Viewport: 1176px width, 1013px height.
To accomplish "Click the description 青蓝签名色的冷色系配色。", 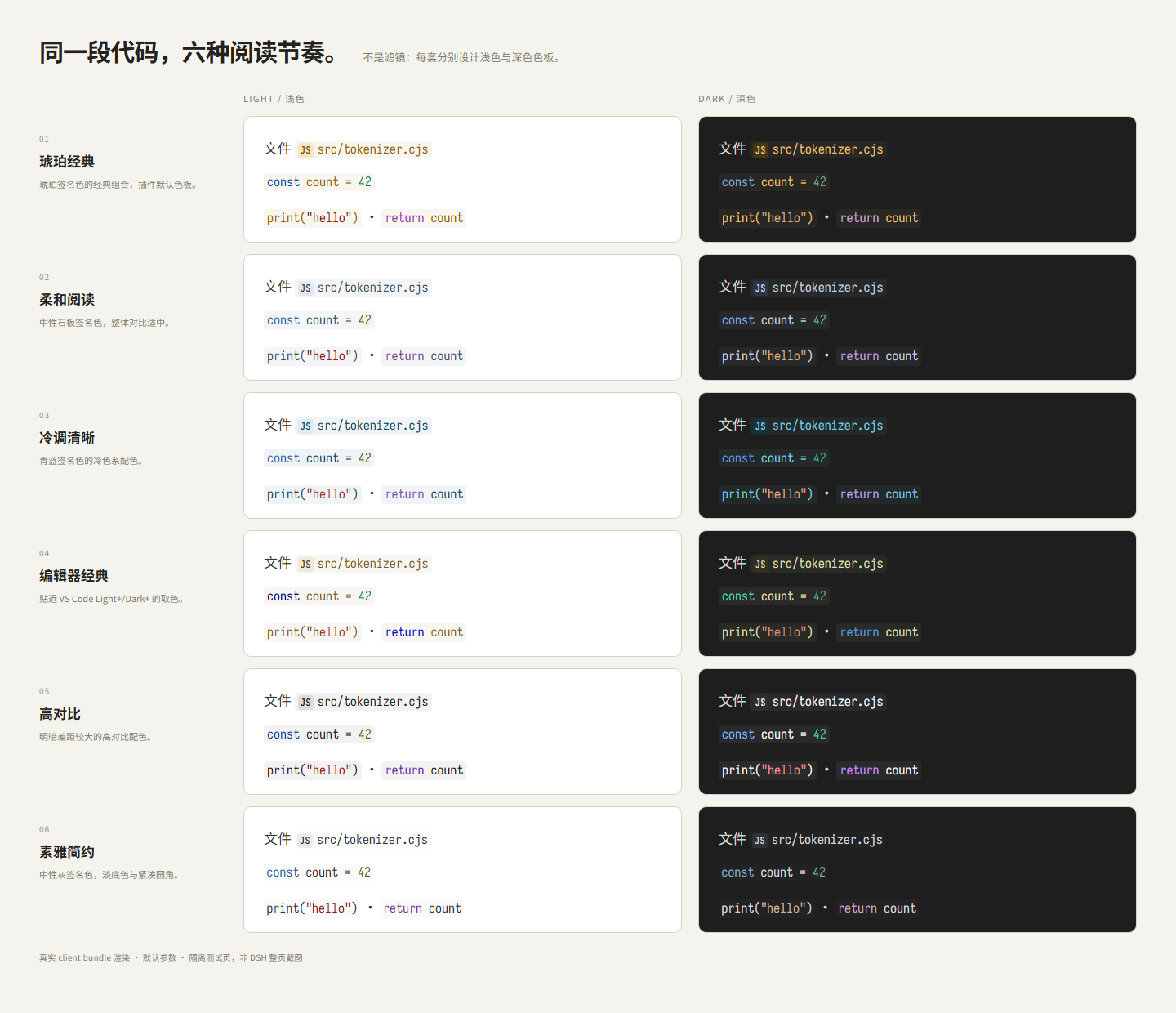I will coord(91,461).
